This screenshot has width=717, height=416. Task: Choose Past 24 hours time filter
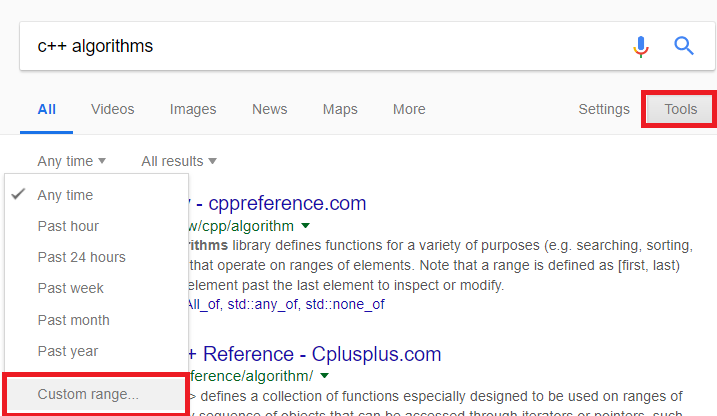pos(96,257)
